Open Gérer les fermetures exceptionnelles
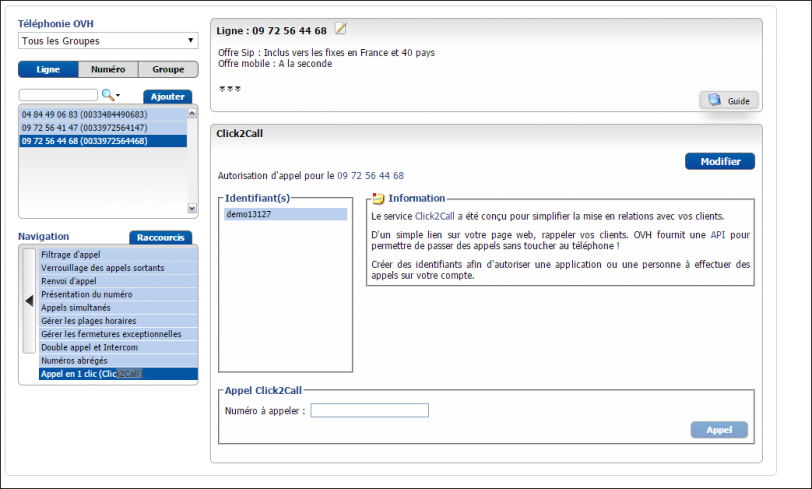Viewport: 812px width, 489px height. 119,334
